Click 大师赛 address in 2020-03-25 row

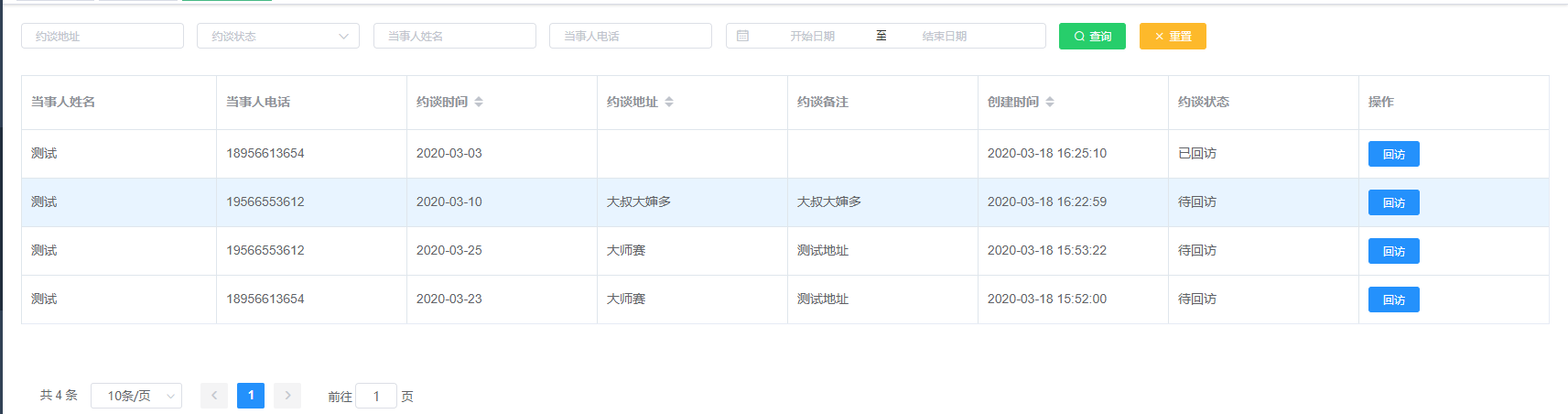pyautogui.click(x=626, y=250)
